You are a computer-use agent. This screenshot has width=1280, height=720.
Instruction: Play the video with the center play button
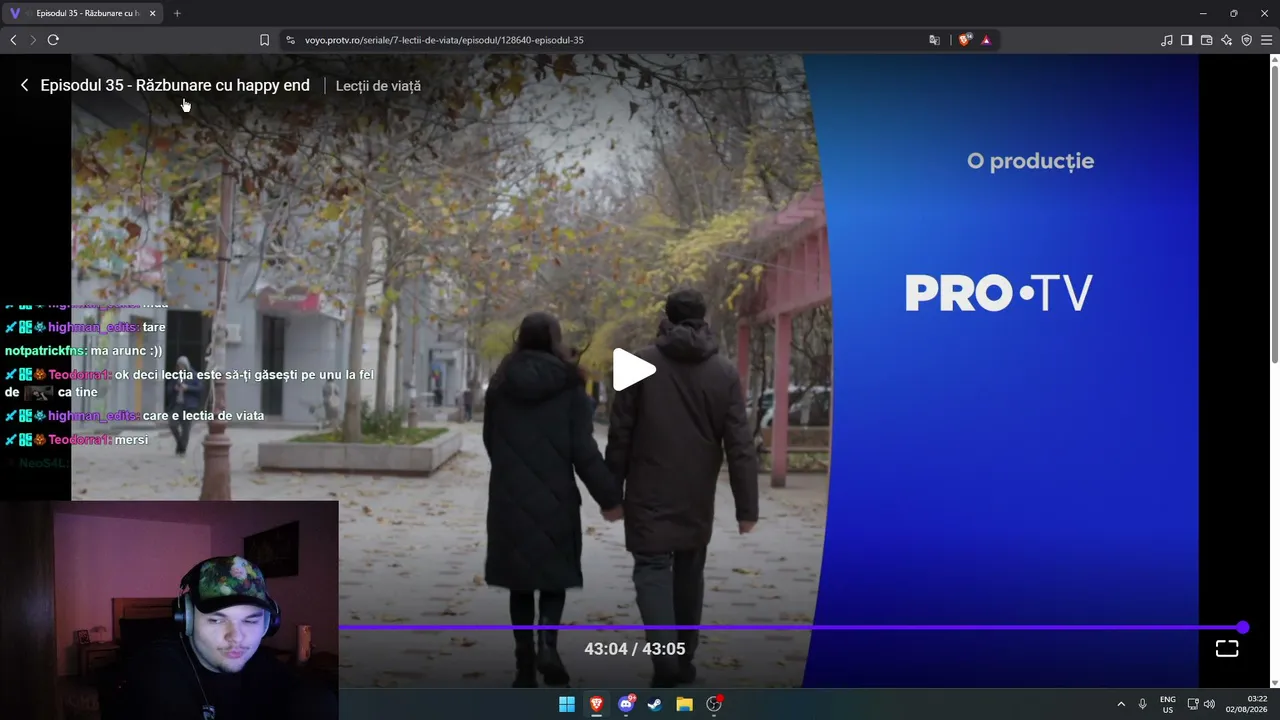[634, 370]
